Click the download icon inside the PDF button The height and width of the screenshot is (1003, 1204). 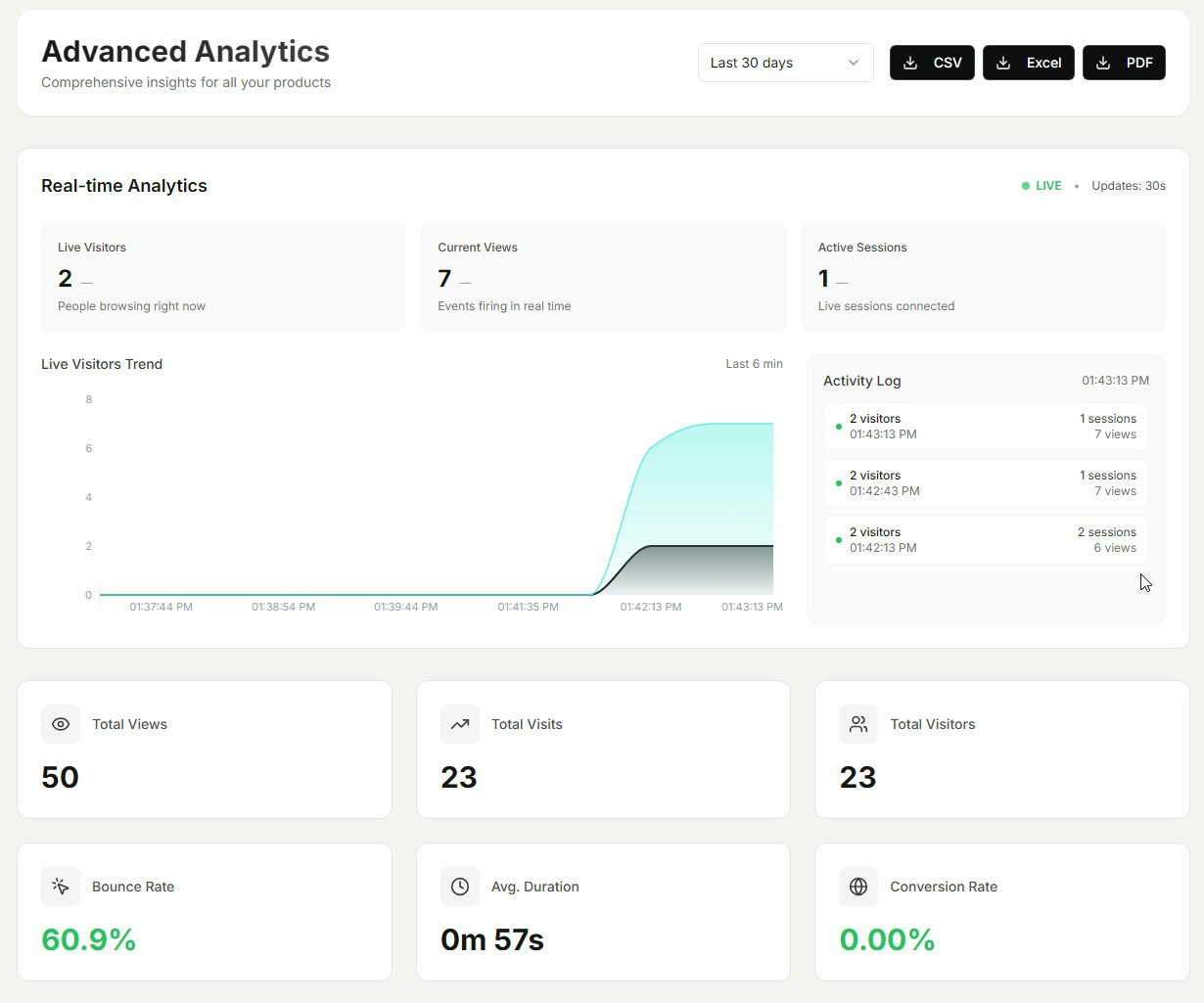1103,62
